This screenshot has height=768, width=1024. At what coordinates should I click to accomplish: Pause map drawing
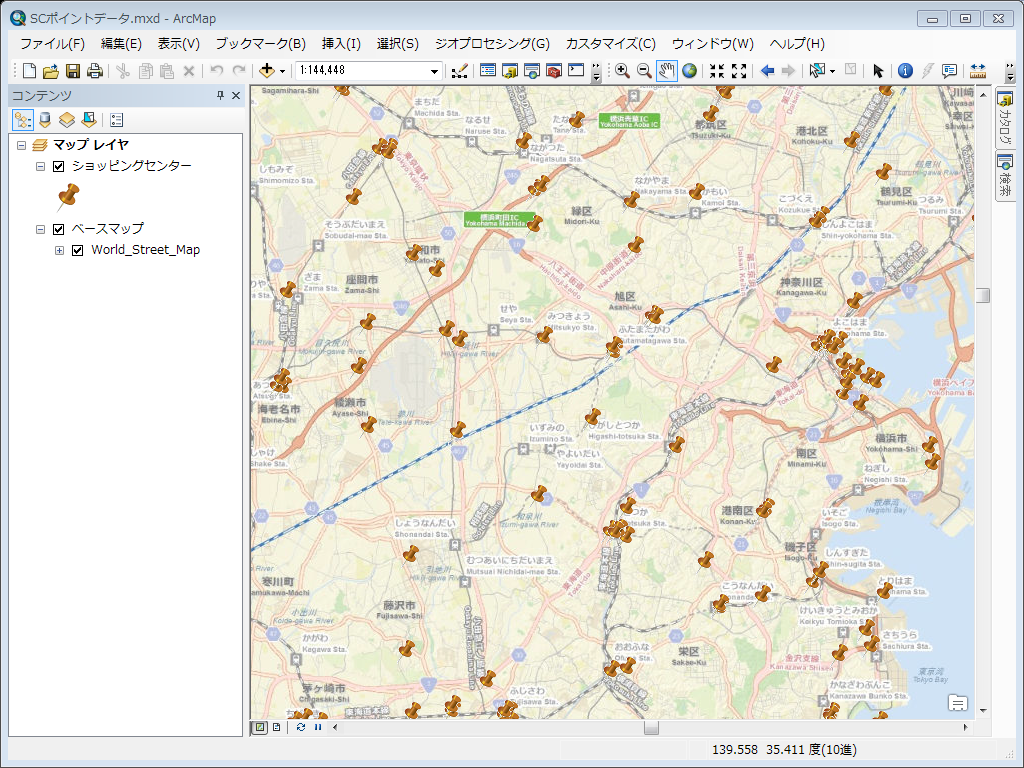[x=318, y=727]
